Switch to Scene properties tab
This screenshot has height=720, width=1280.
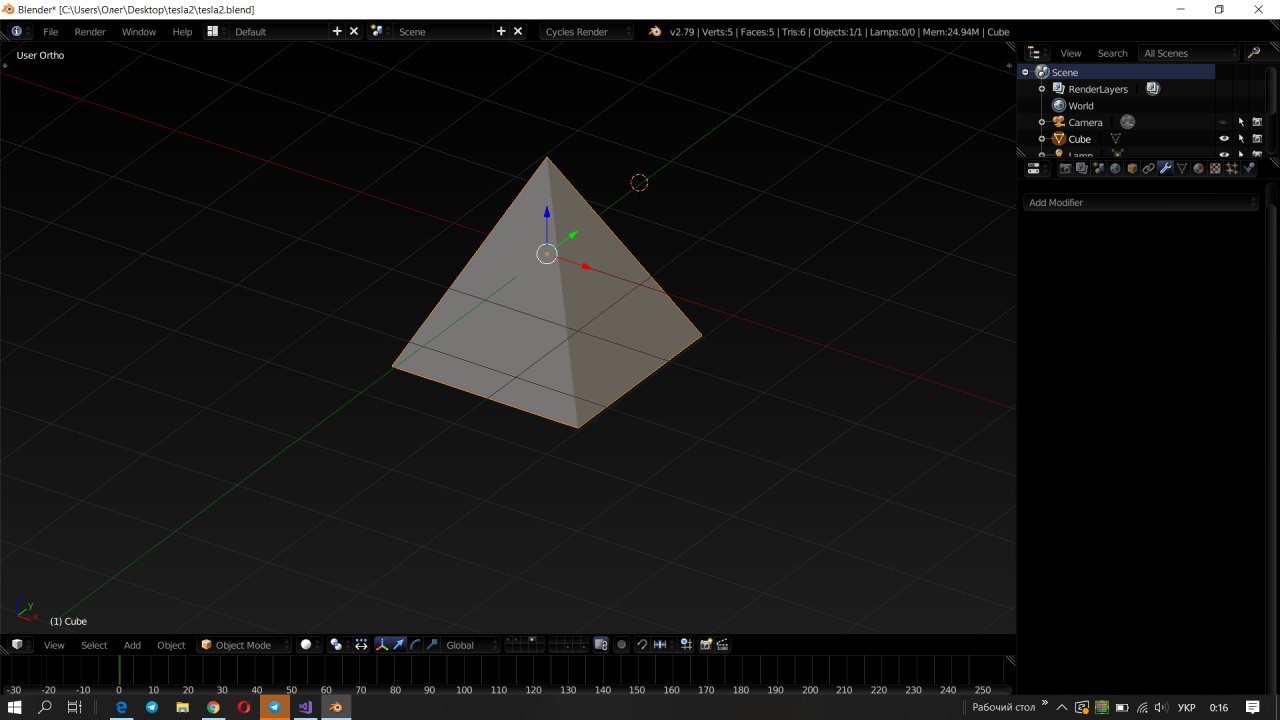click(x=1098, y=168)
